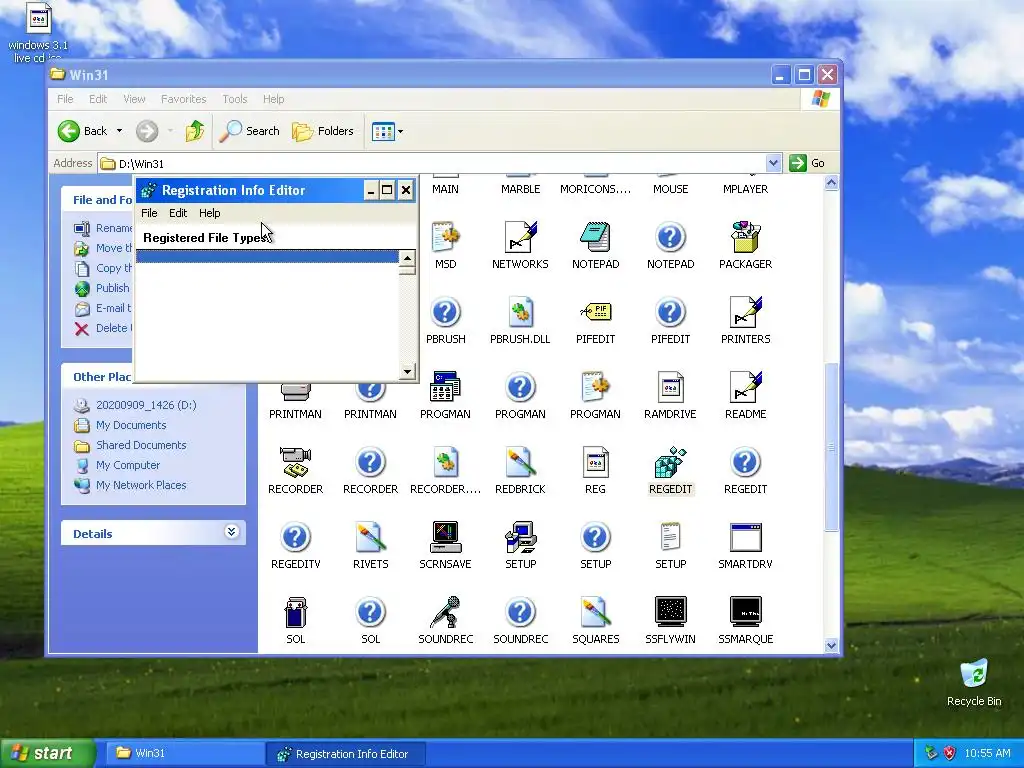Select the SETUP file with computer icon
Screen dimensions: 1024x768
coord(520,538)
